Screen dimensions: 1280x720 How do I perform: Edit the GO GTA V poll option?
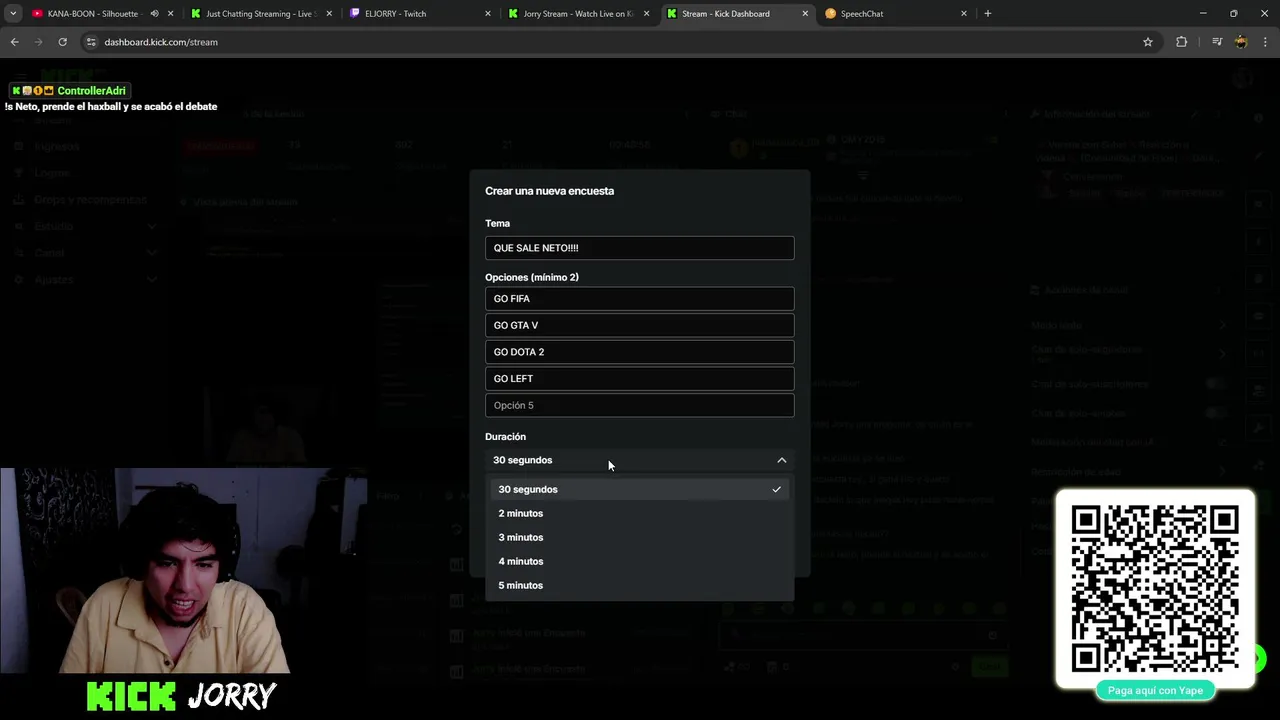tap(640, 325)
